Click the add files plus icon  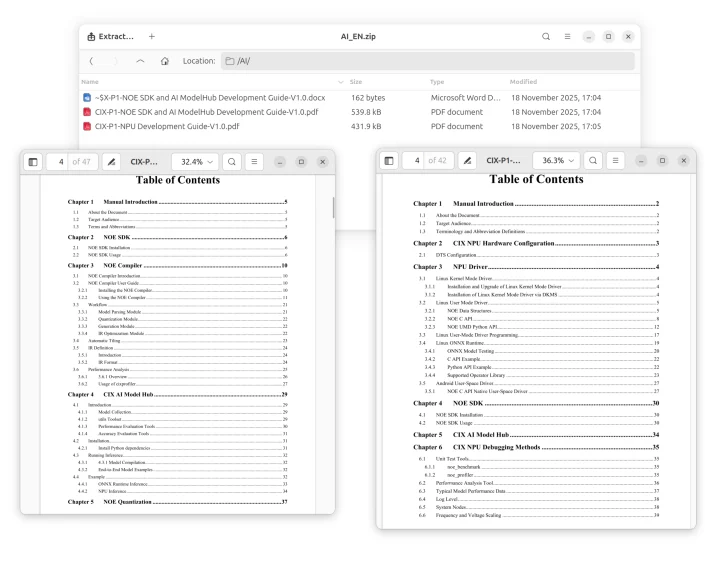[152, 36]
